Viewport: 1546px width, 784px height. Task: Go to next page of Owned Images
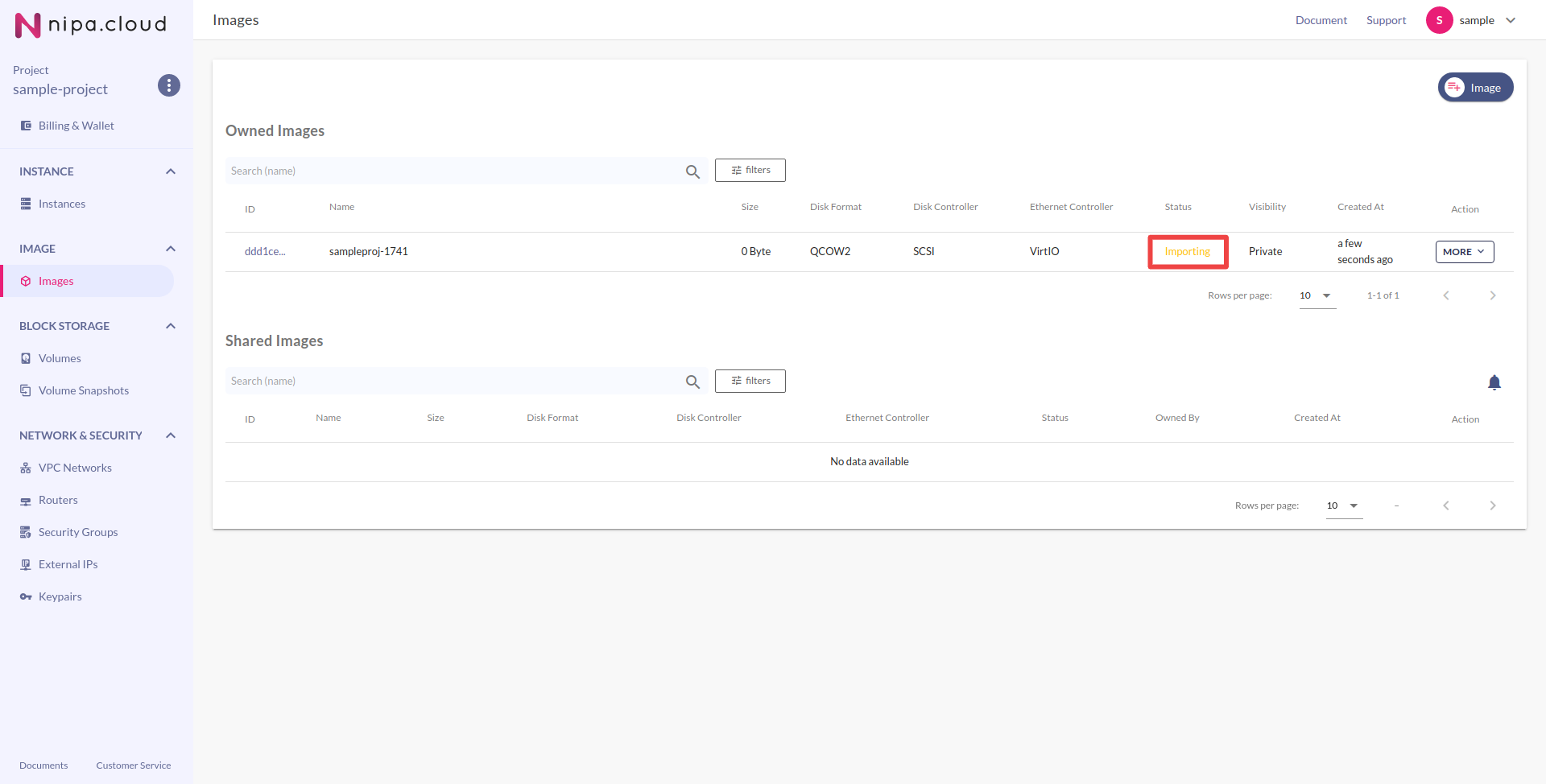tap(1492, 295)
